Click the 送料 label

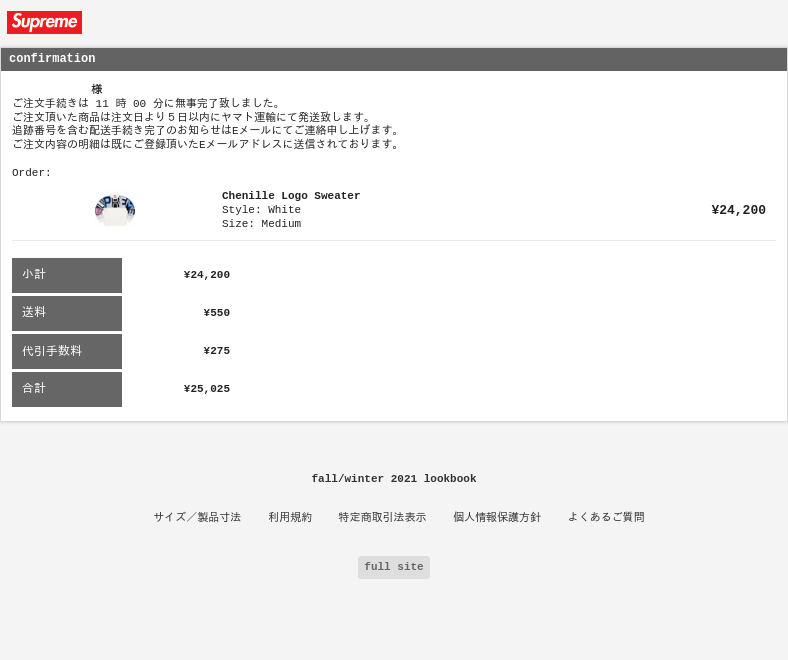pyautogui.click(x=67, y=313)
